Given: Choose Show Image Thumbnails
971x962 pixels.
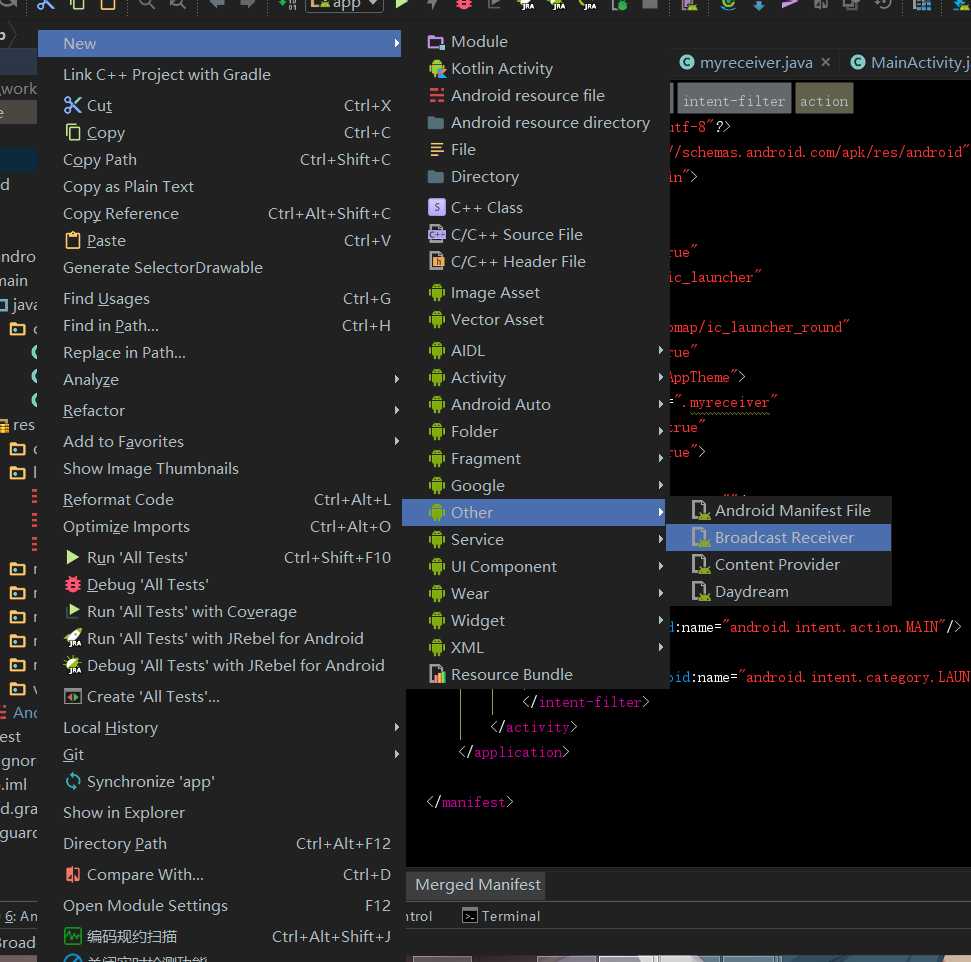Looking at the screenshot, I should [219, 468].
